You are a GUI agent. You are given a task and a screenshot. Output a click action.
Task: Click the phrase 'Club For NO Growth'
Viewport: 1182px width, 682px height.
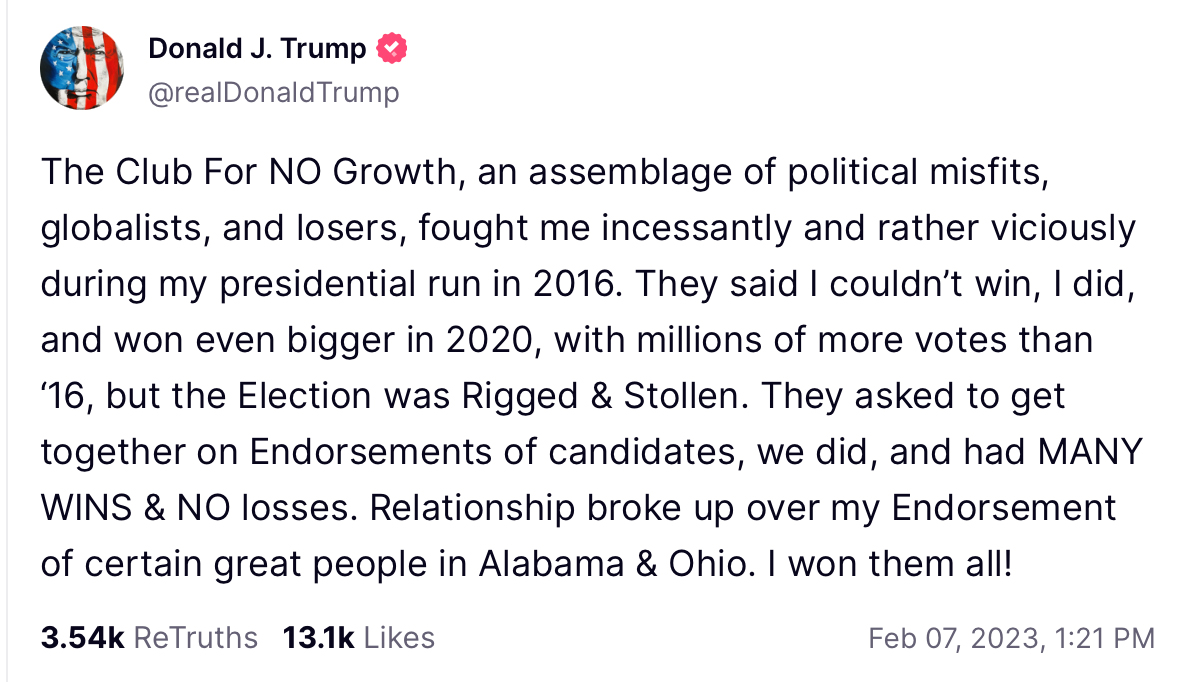286,172
